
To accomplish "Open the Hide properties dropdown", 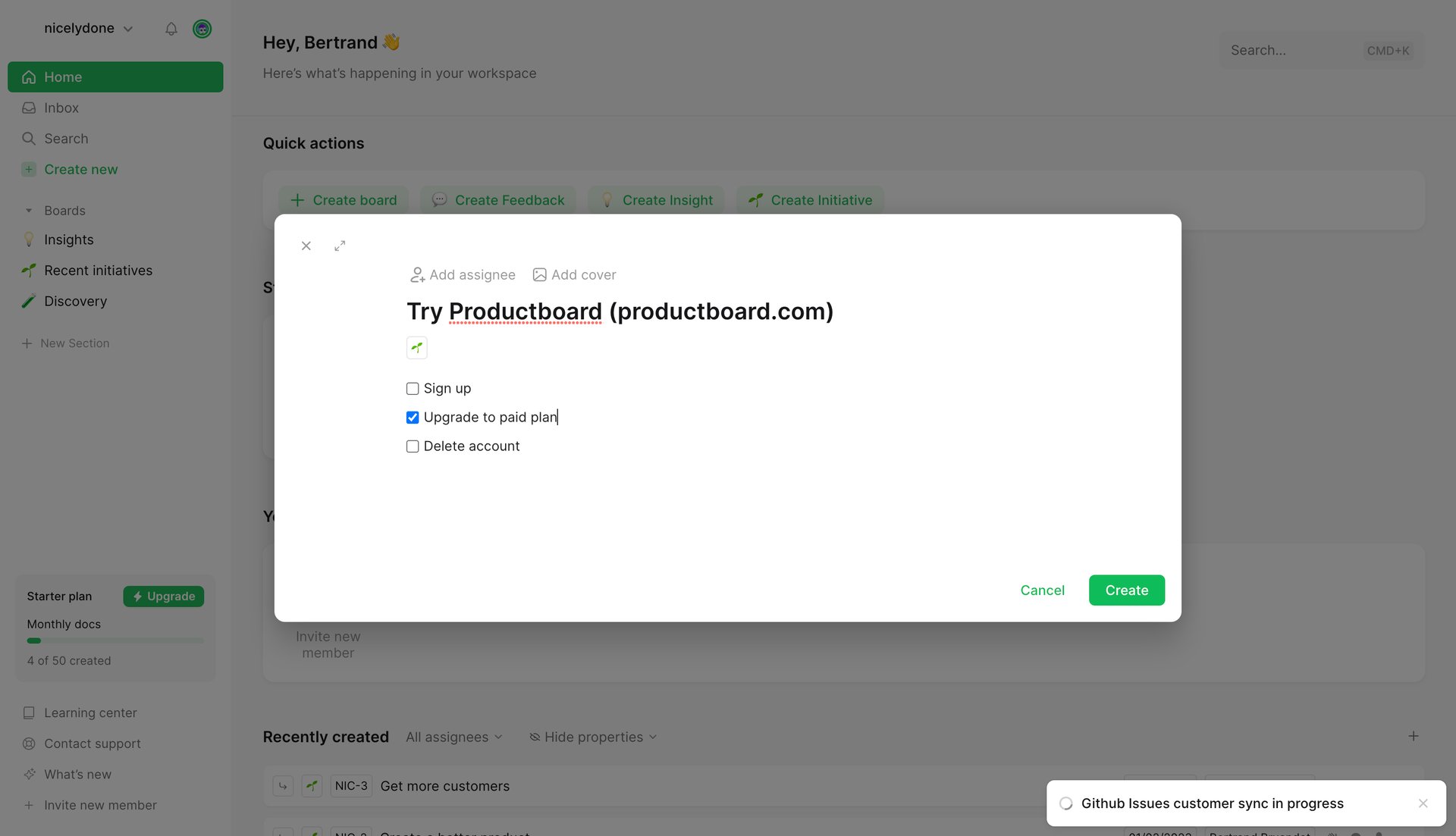I will [593, 737].
